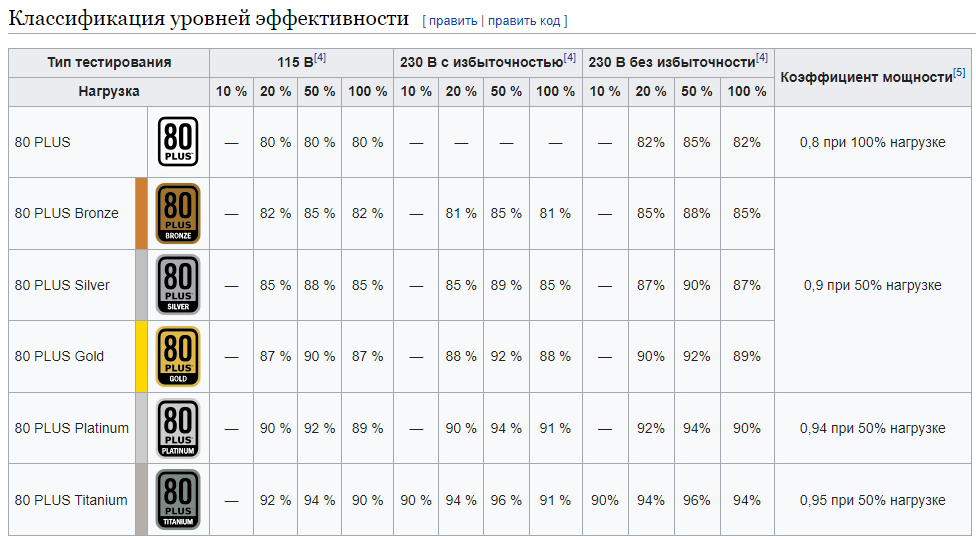Image resolution: width=976 pixels, height=540 pixels.
Task: Click footnote [4] after «230 В без избыточности»
Action: 762,58
